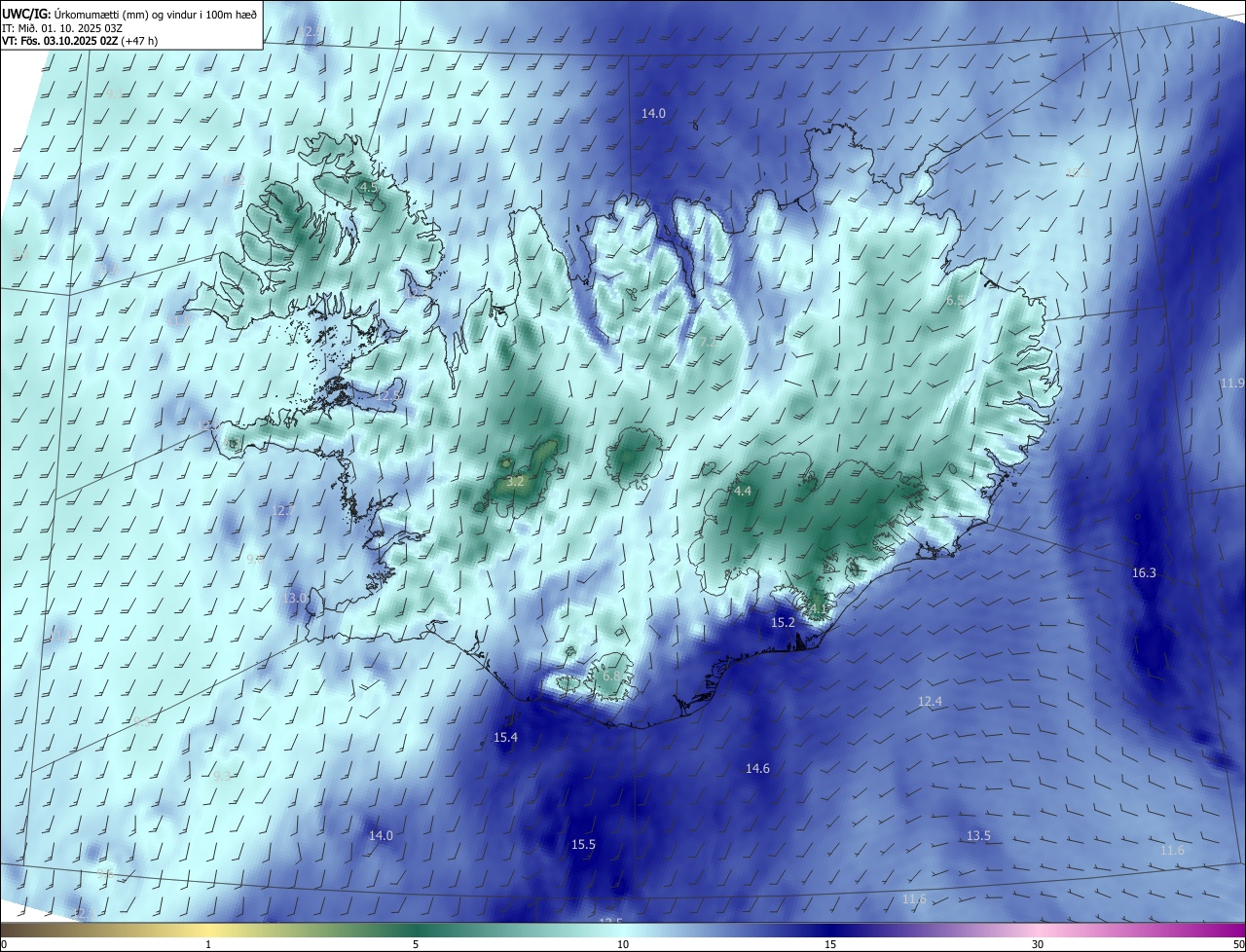This screenshot has height=952, width=1246.
Task: Click the color scale tick labeled 15
Action: pos(830,944)
